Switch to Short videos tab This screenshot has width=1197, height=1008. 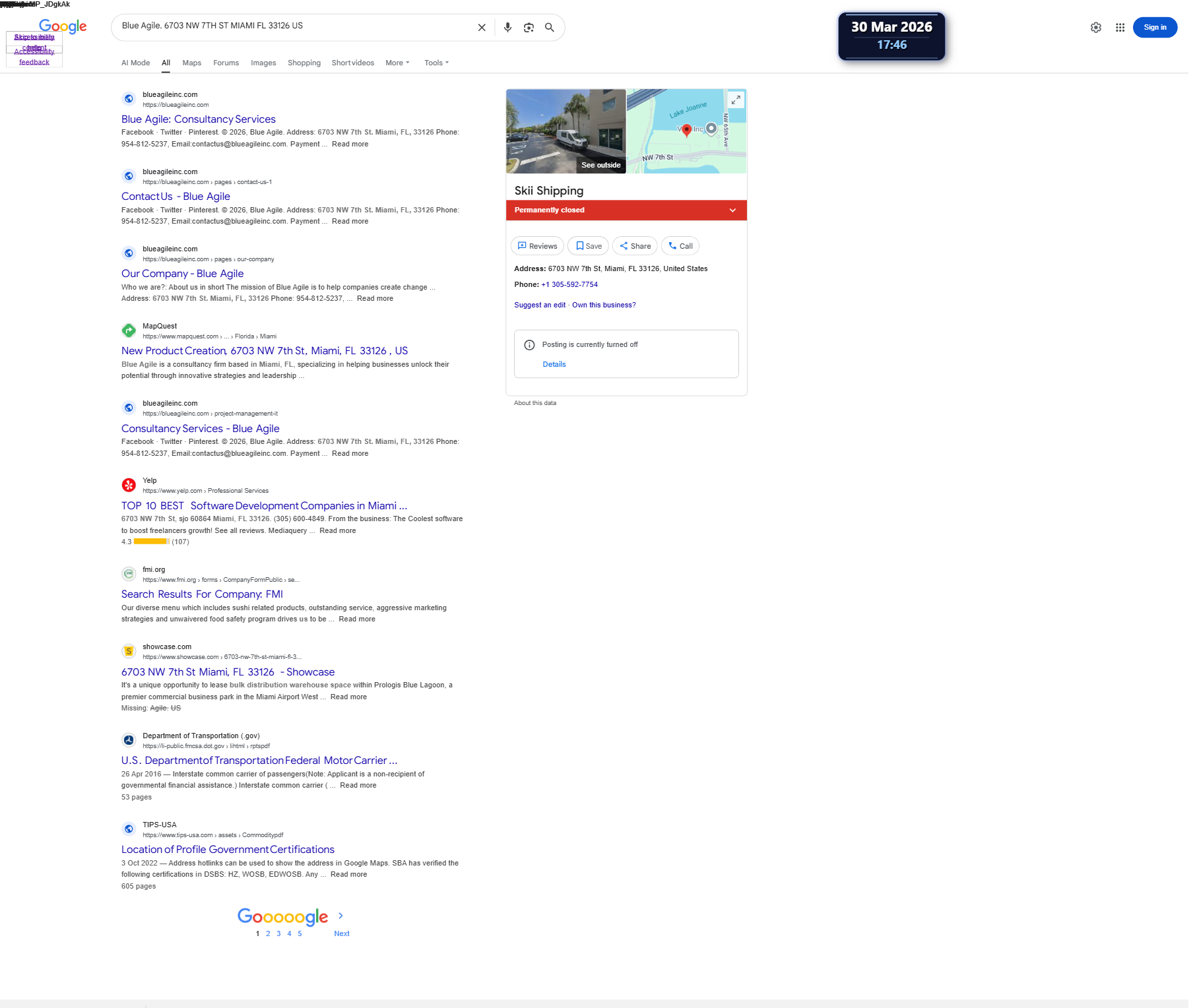point(353,63)
